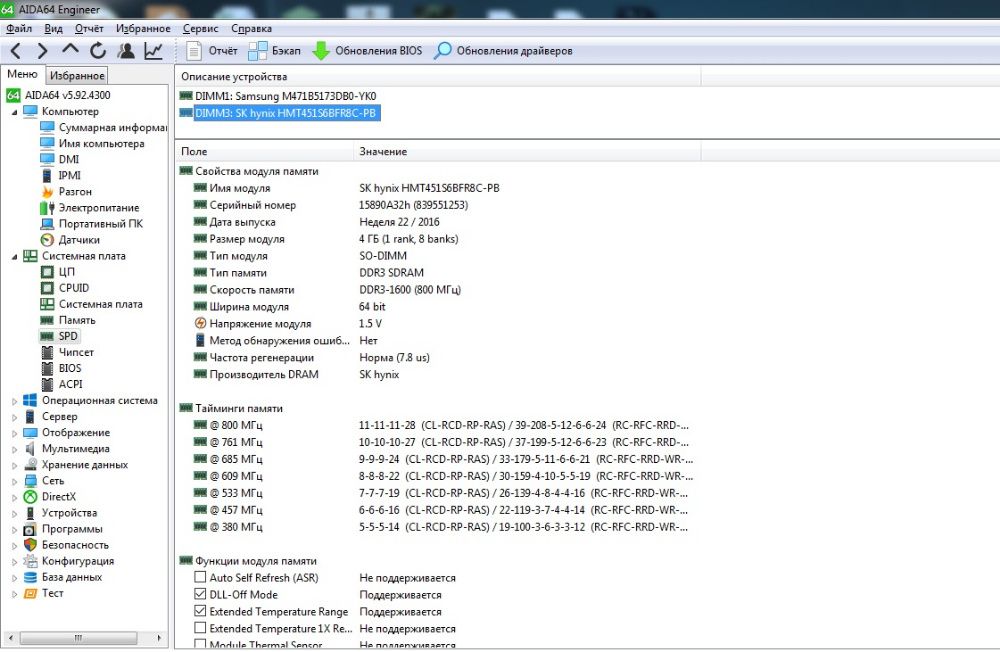Click the Портативный ПК laptop icon
Image resolution: width=1000 pixels, height=652 pixels.
point(47,224)
